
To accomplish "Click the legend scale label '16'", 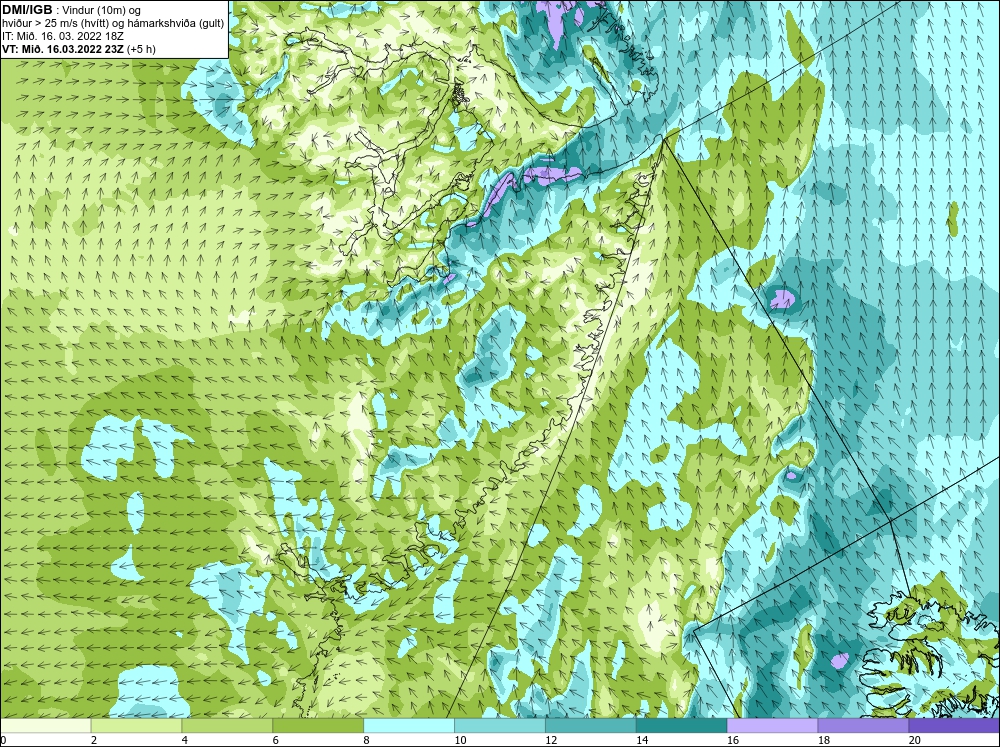I will point(733,740).
